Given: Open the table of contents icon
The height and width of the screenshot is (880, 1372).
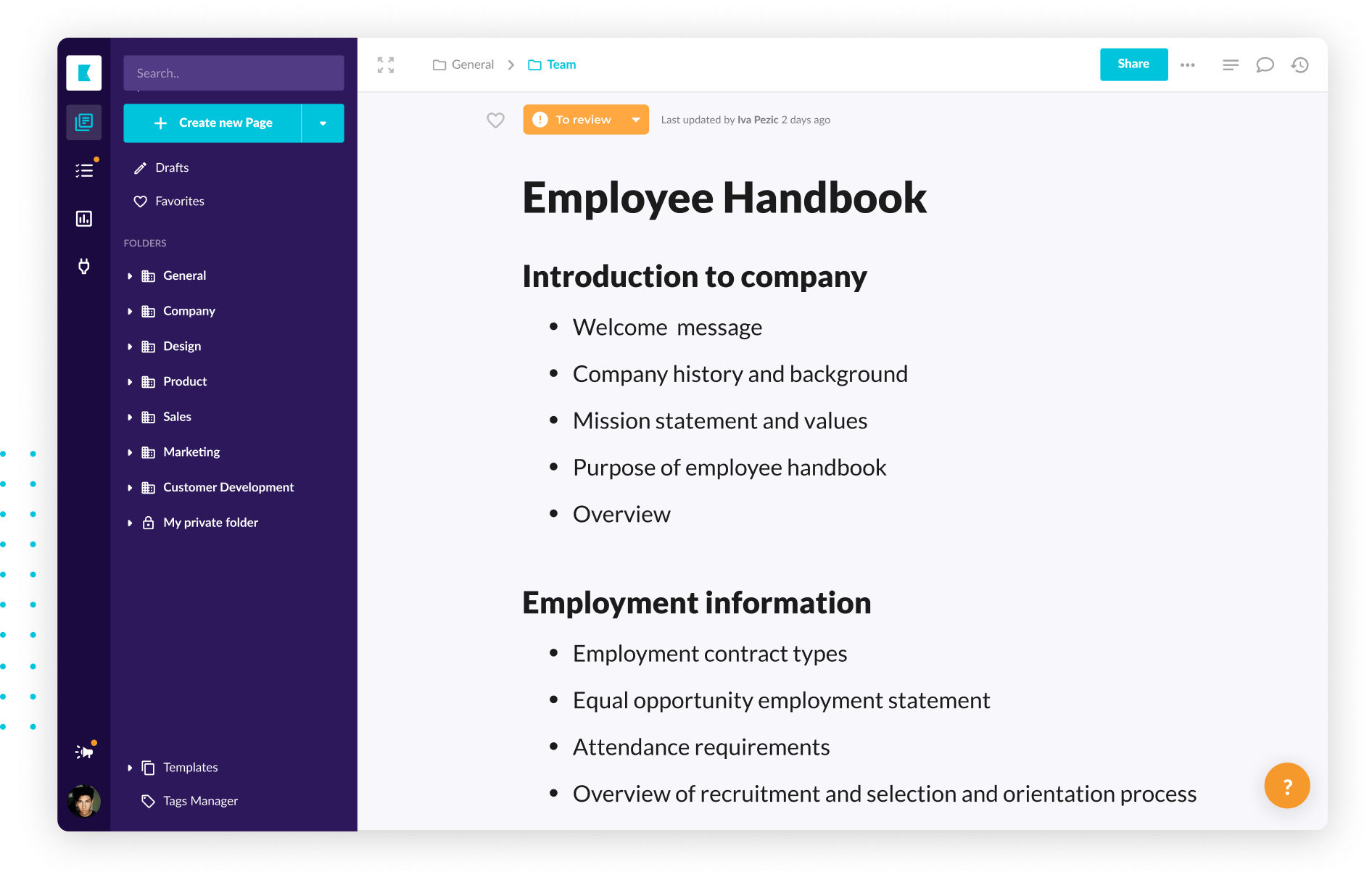Looking at the screenshot, I should coord(1230,65).
